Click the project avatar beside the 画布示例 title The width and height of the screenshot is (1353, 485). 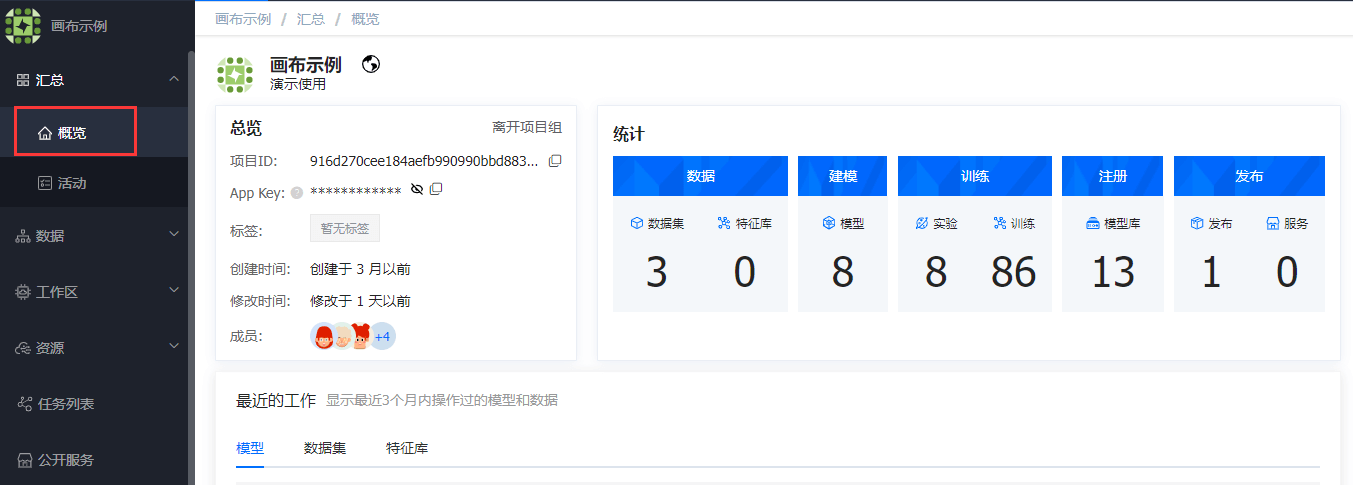236,75
